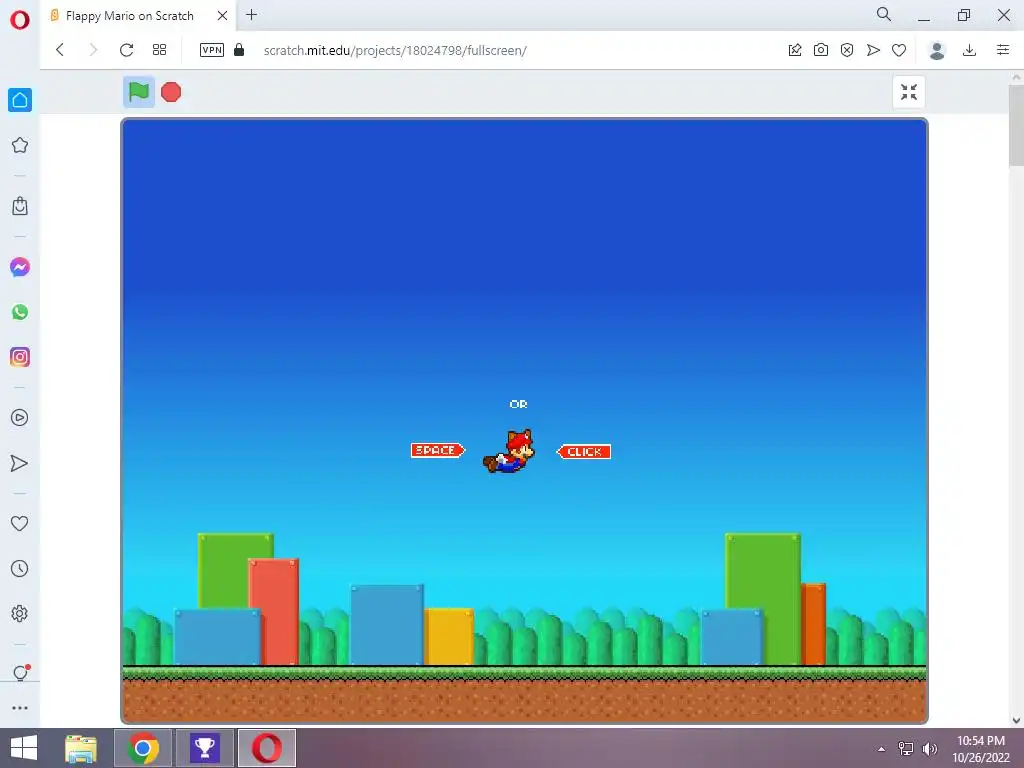This screenshot has height=768, width=1024.
Task: Search in open tabs with magnifier
Action: tap(884, 14)
